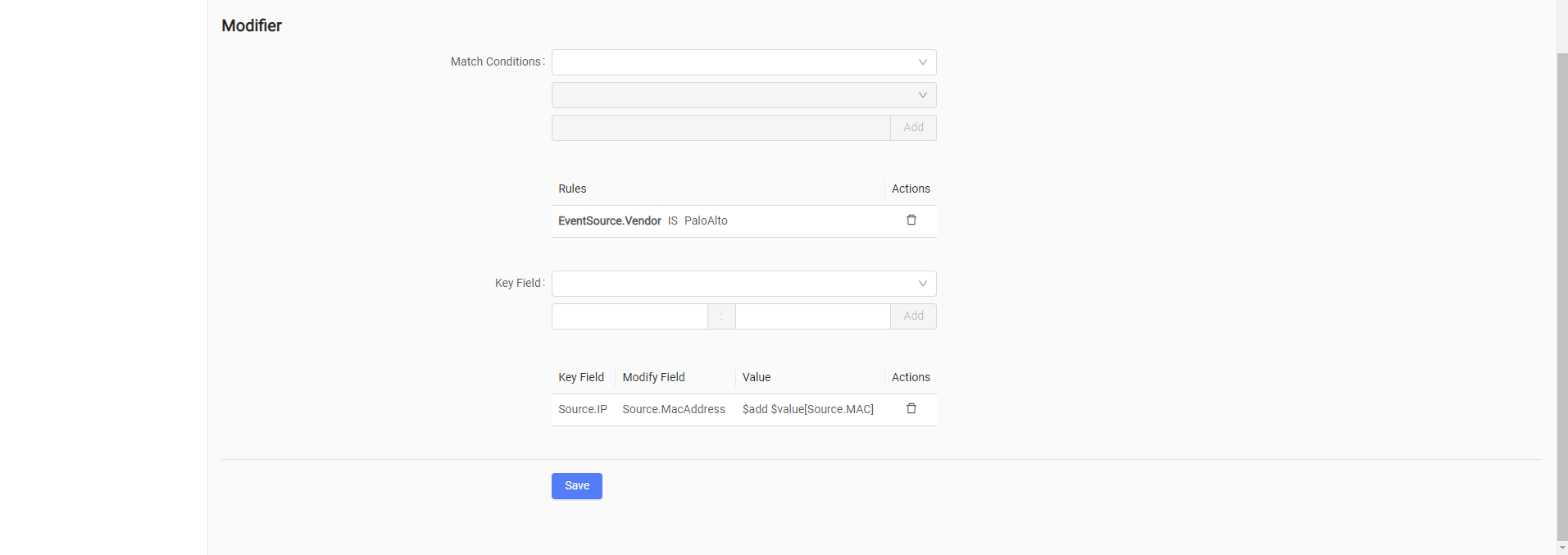
Task: Click the Modifier section heading
Action: point(252,25)
